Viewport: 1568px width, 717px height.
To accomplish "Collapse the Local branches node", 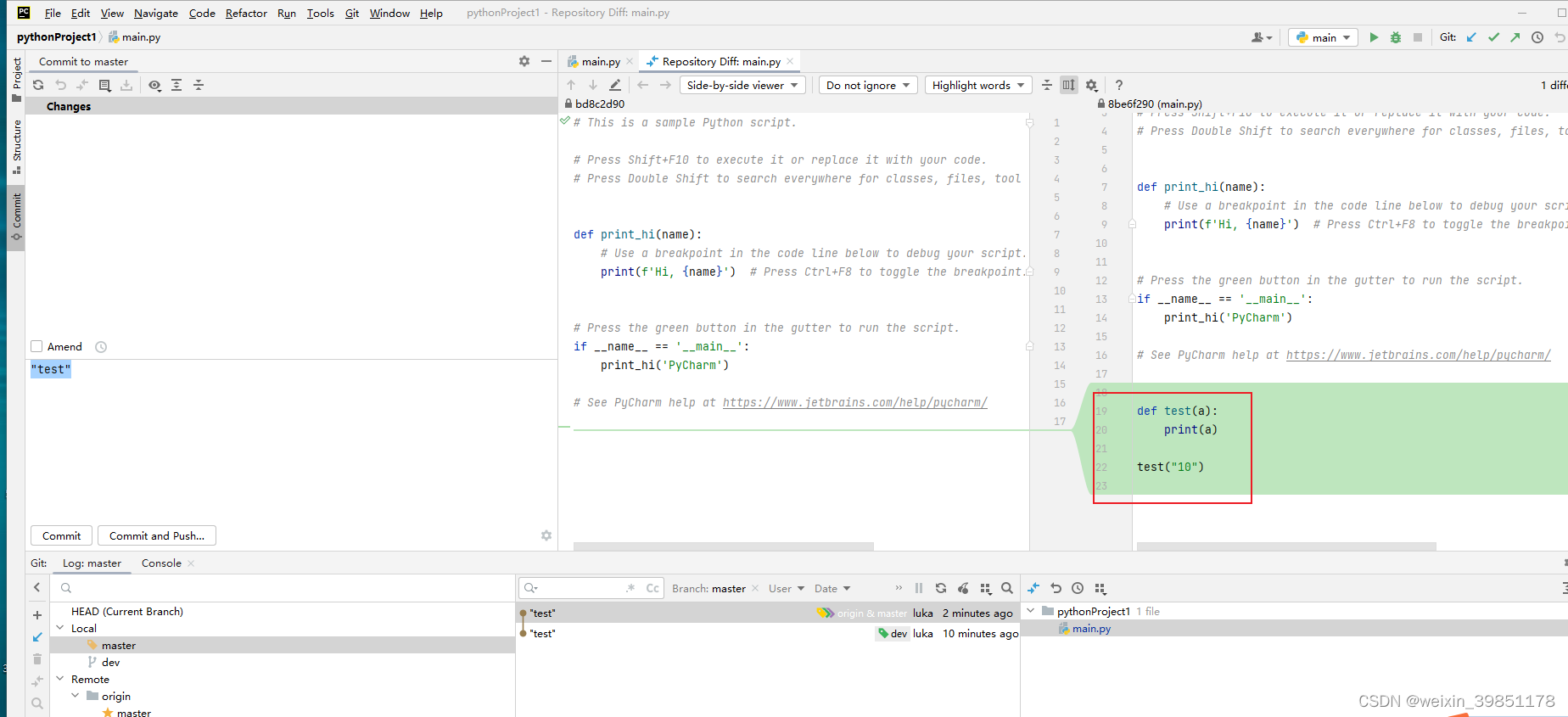I will tap(60, 628).
